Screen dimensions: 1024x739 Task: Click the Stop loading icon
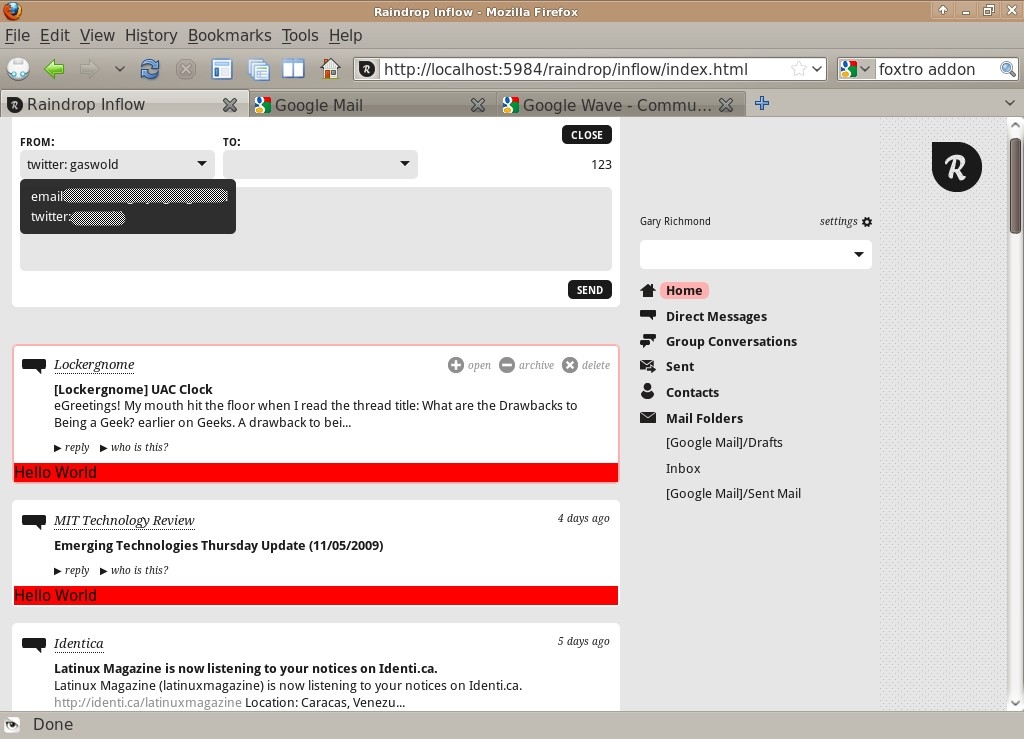186,69
